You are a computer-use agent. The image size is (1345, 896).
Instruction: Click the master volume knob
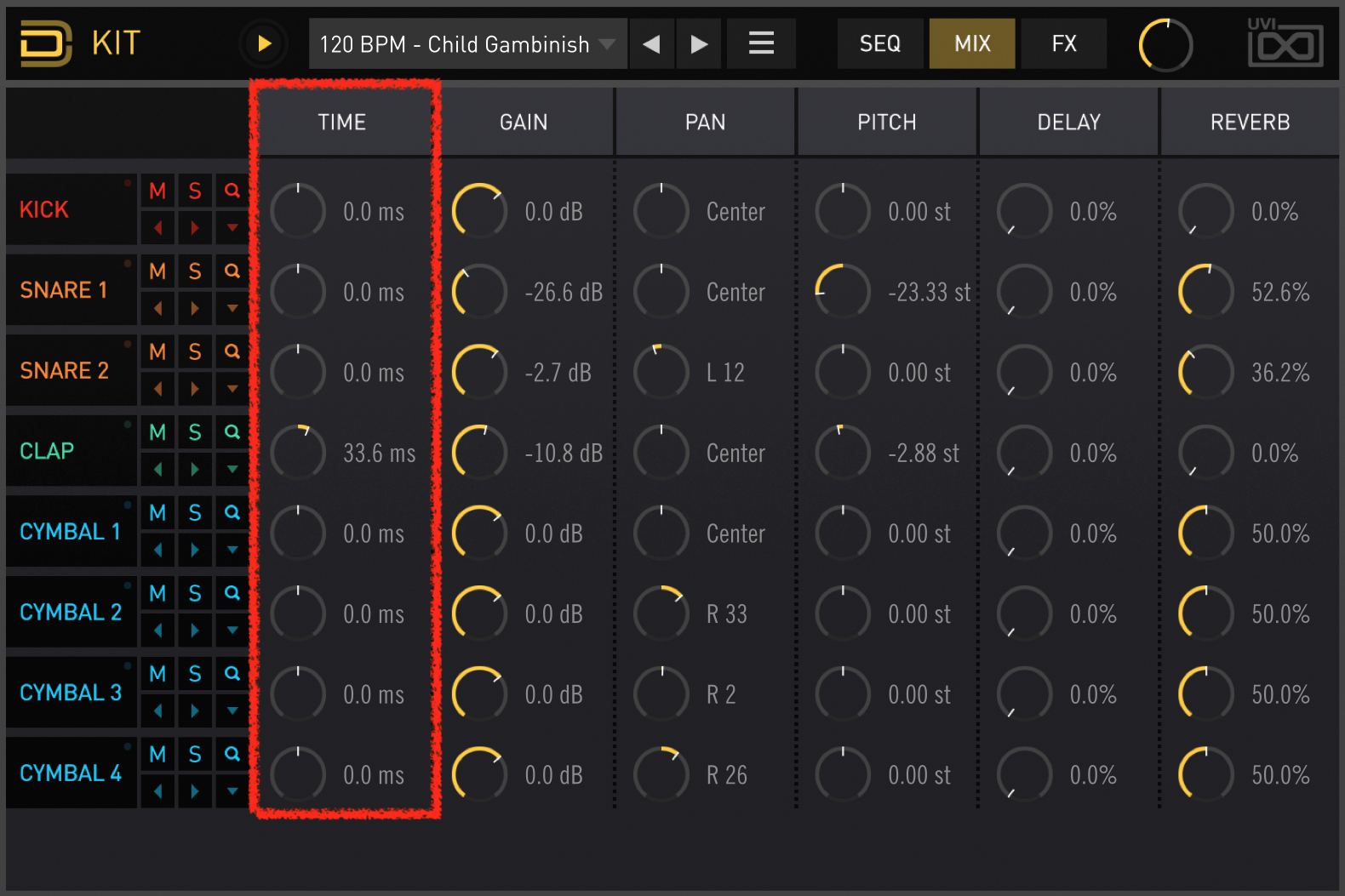coord(1165,45)
